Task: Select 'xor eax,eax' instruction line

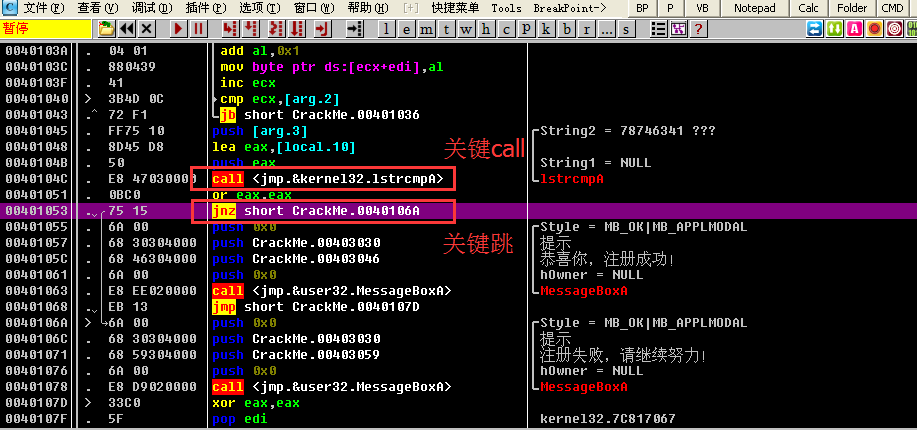Action: pos(256,403)
